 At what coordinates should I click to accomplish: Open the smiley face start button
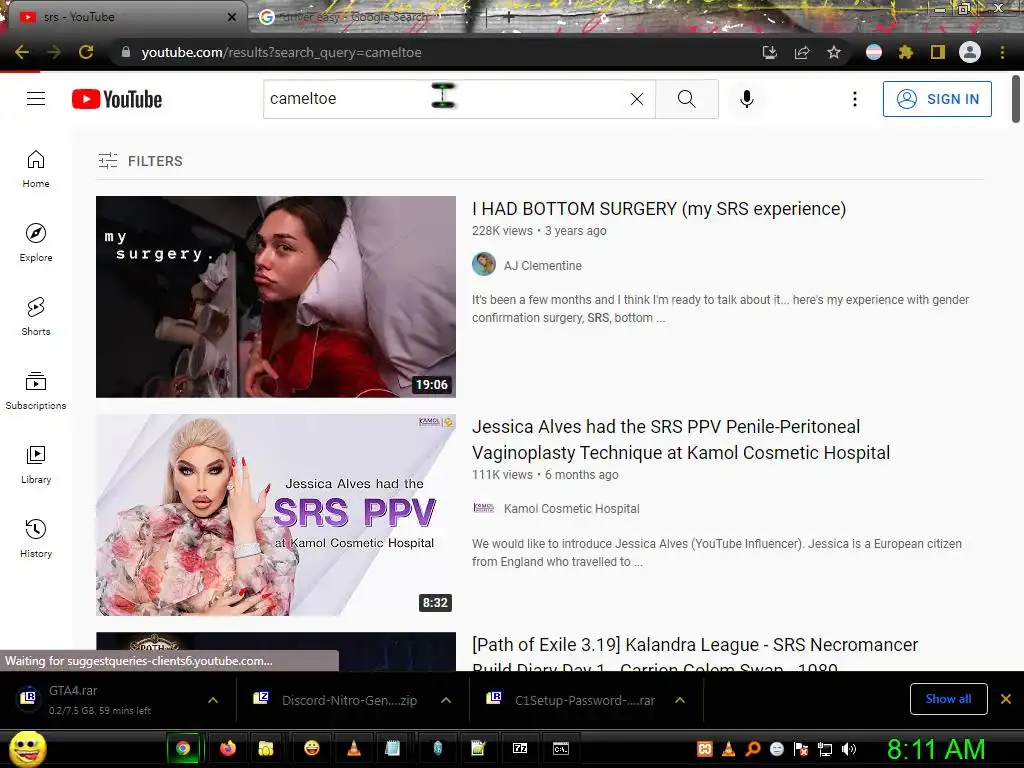click(27, 749)
